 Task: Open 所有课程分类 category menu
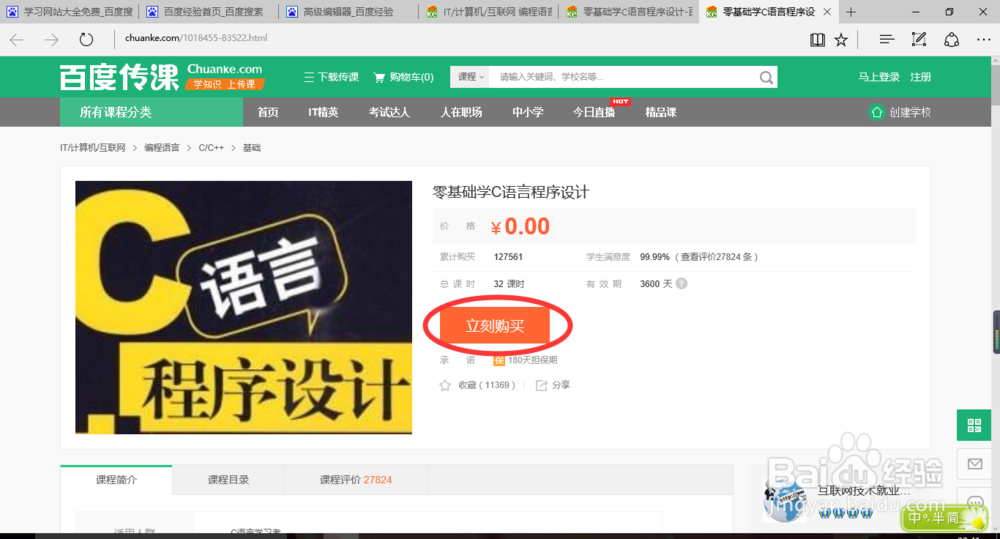(151, 112)
